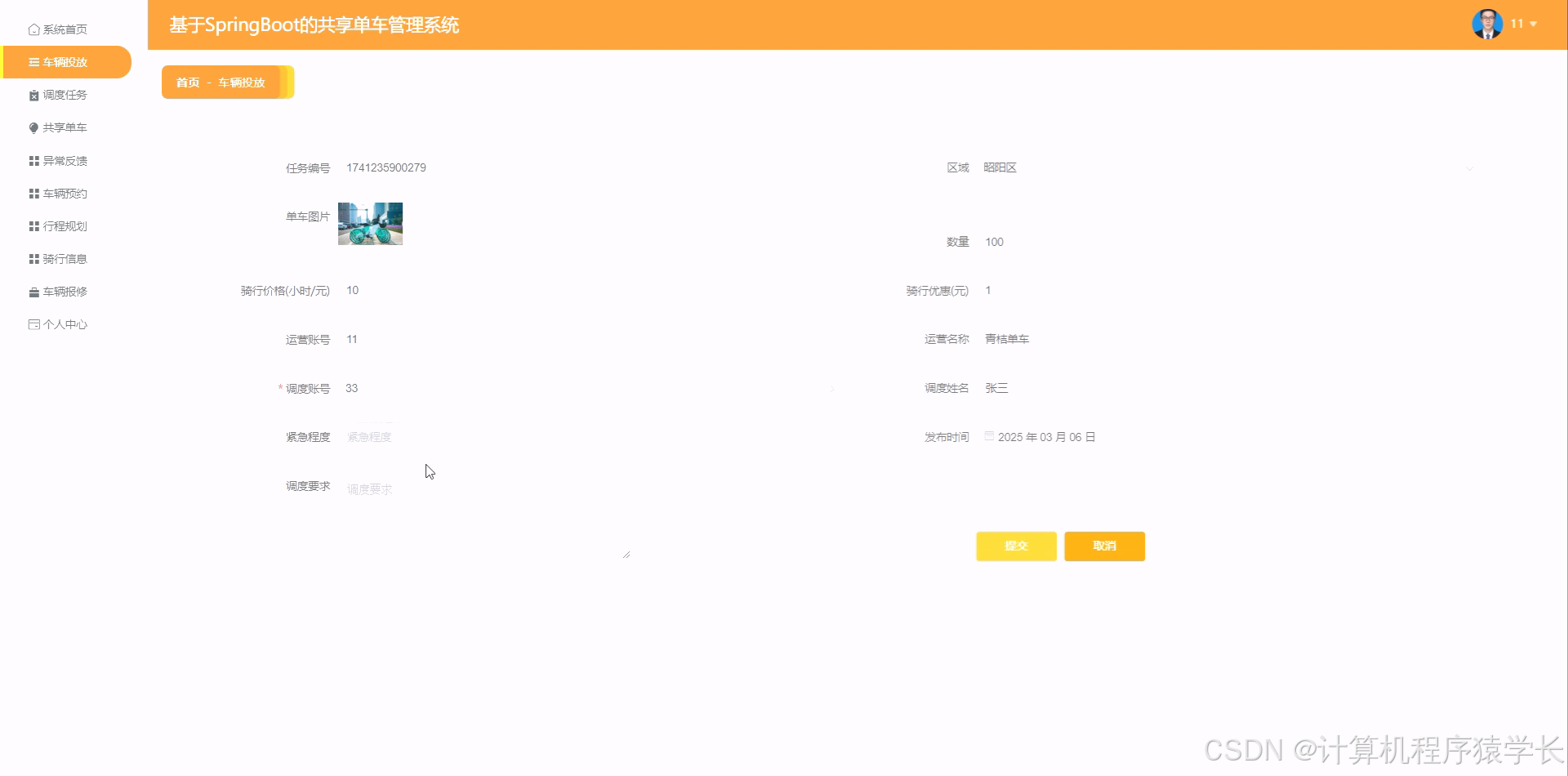Click the calendar icon beside 发布时间
The height and width of the screenshot is (776, 1568).
[x=988, y=436]
